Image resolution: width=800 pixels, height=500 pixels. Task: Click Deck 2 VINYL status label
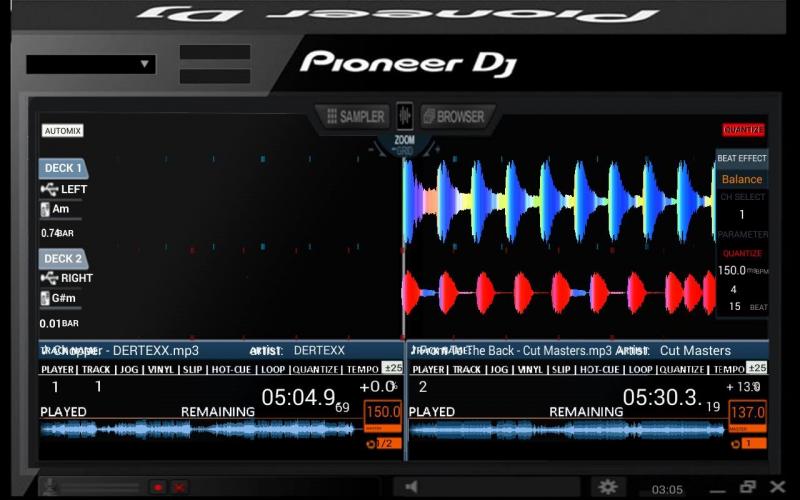click(530, 369)
